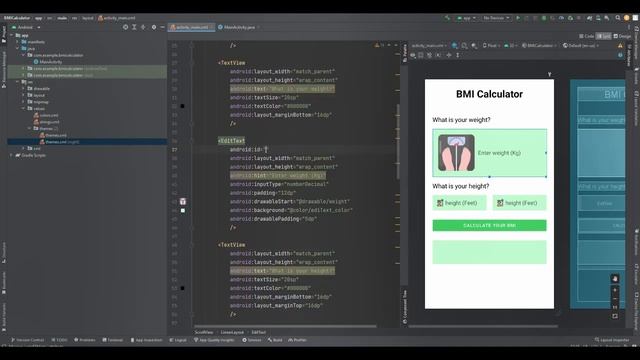Viewport: 640px width, 360px height.
Task: Open the No Devices dropdown
Action: point(496,18)
